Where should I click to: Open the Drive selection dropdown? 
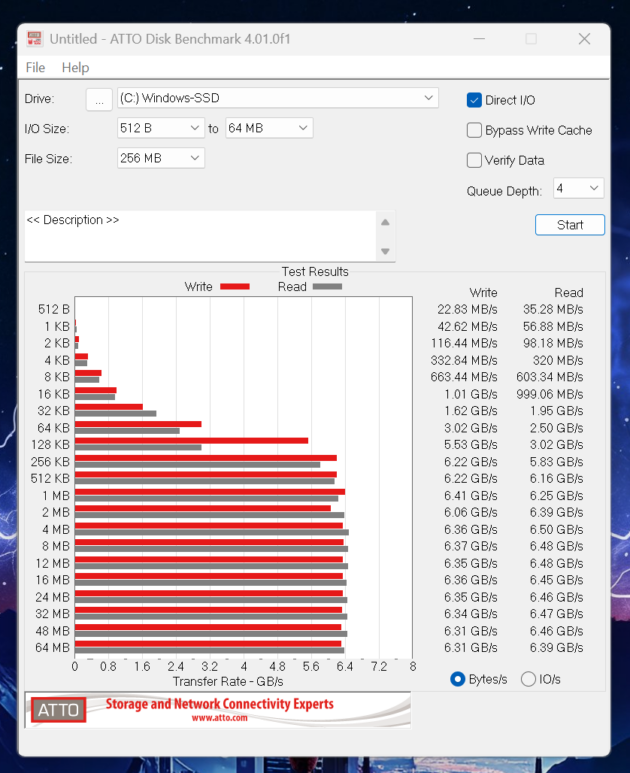pos(278,98)
